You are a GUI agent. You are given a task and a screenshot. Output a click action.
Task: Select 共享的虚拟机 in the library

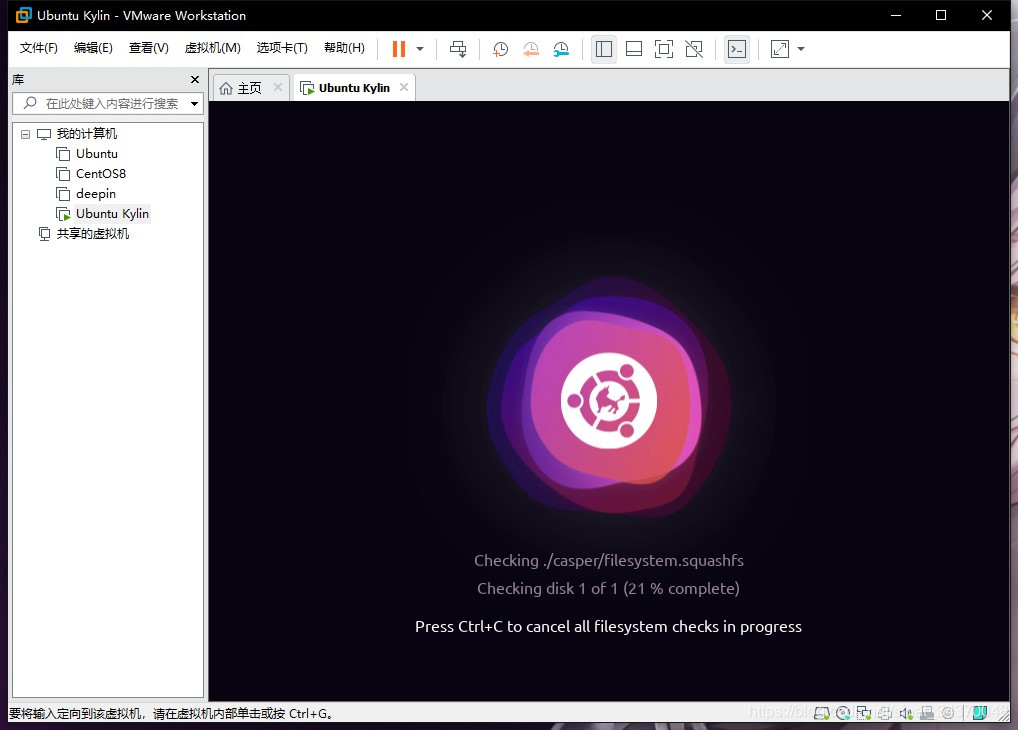pyautogui.click(x=92, y=234)
